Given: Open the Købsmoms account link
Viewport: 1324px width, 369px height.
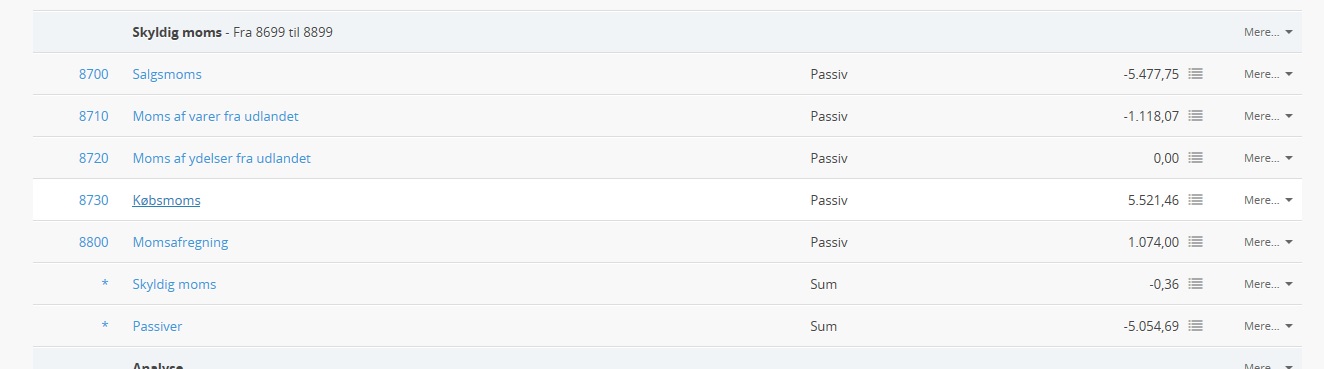Looking at the screenshot, I should point(166,200).
